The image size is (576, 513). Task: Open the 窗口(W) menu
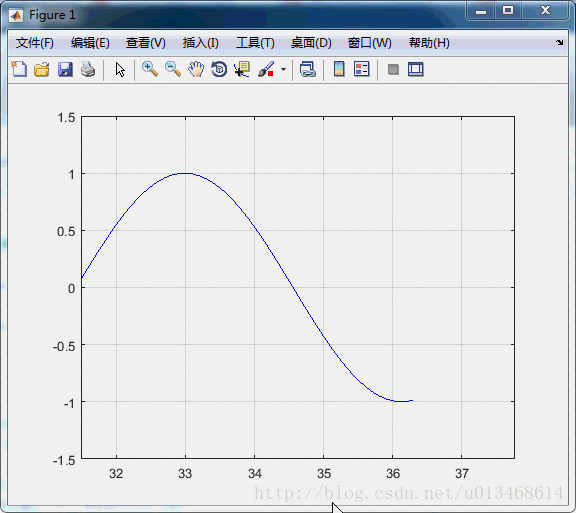pos(370,43)
